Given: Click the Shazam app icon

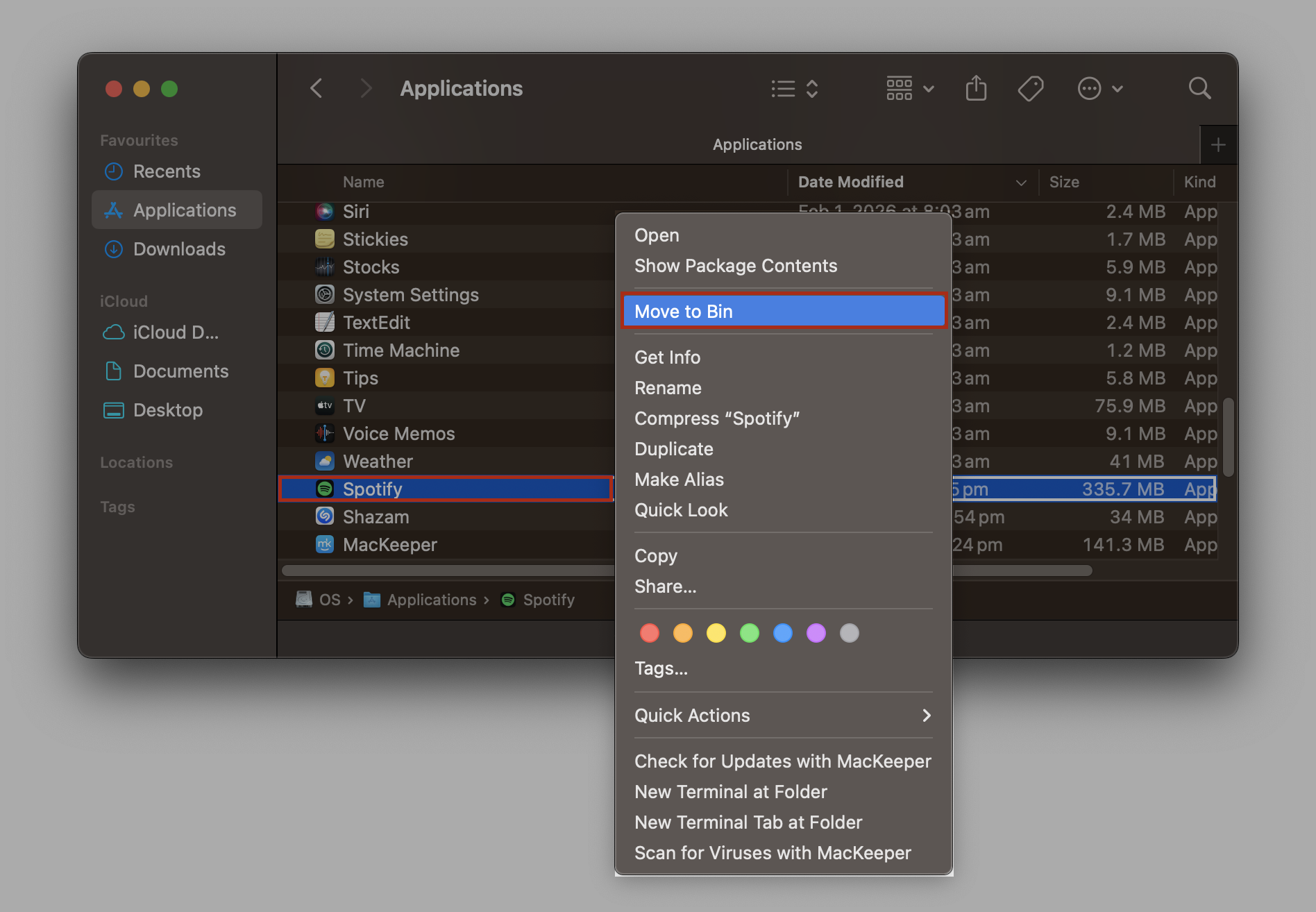Looking at the screenshot, I should pyautogui.click(x=325, y=516).
